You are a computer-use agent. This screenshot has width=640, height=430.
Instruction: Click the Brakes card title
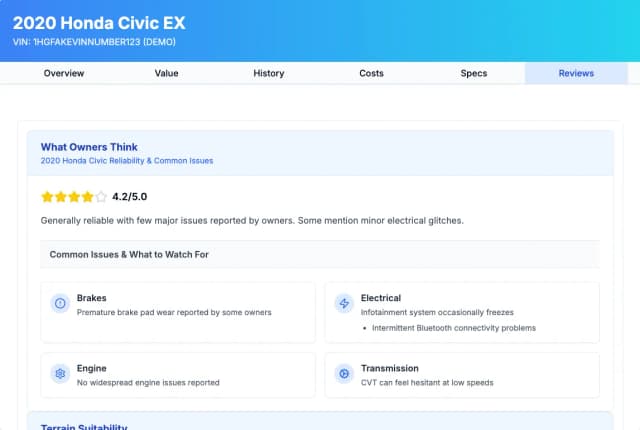(x=91, y=298)
